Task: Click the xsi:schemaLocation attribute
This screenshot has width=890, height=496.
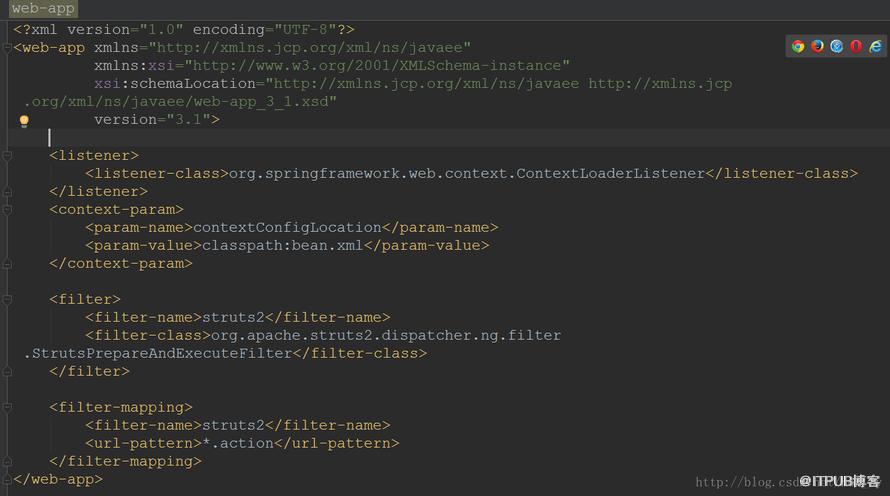Action: click(x=175, y=83)
